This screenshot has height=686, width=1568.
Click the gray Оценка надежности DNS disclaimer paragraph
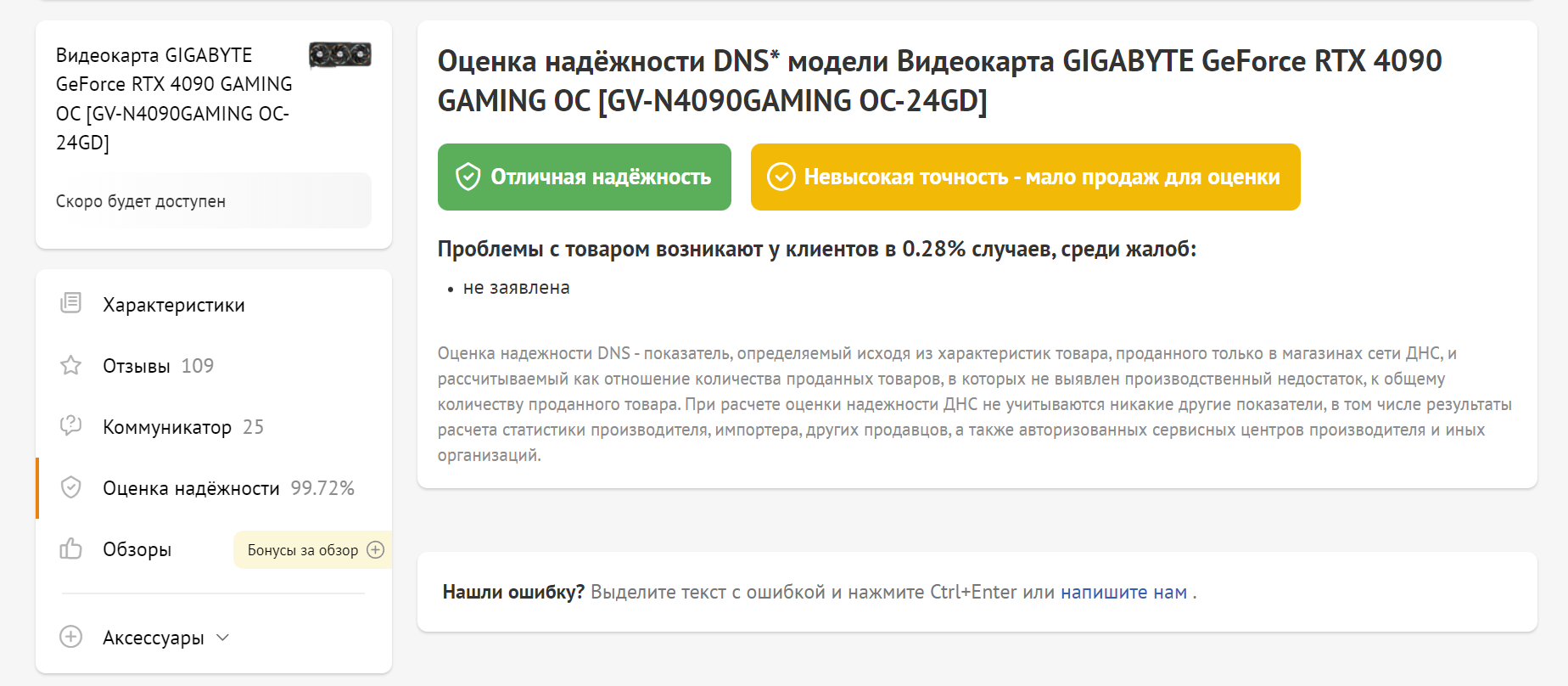(x=975, y=404)
